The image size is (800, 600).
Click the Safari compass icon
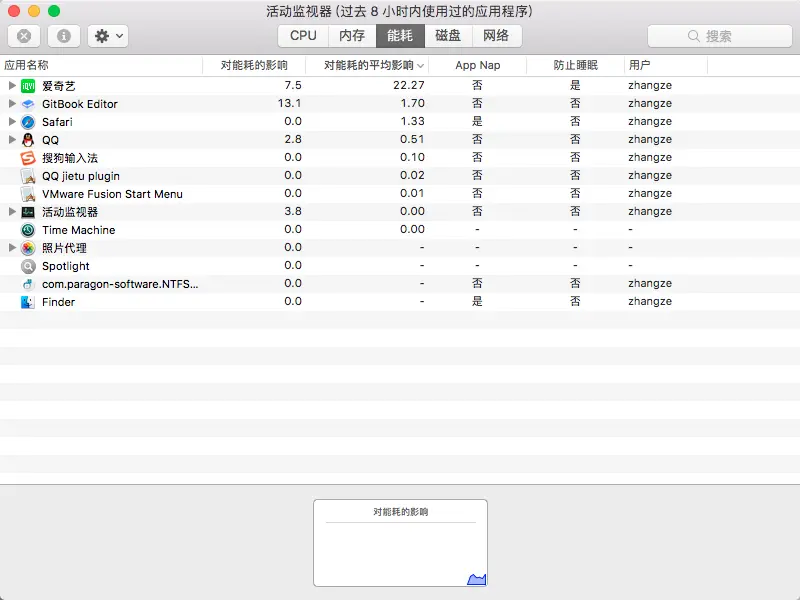coord(28,122)
